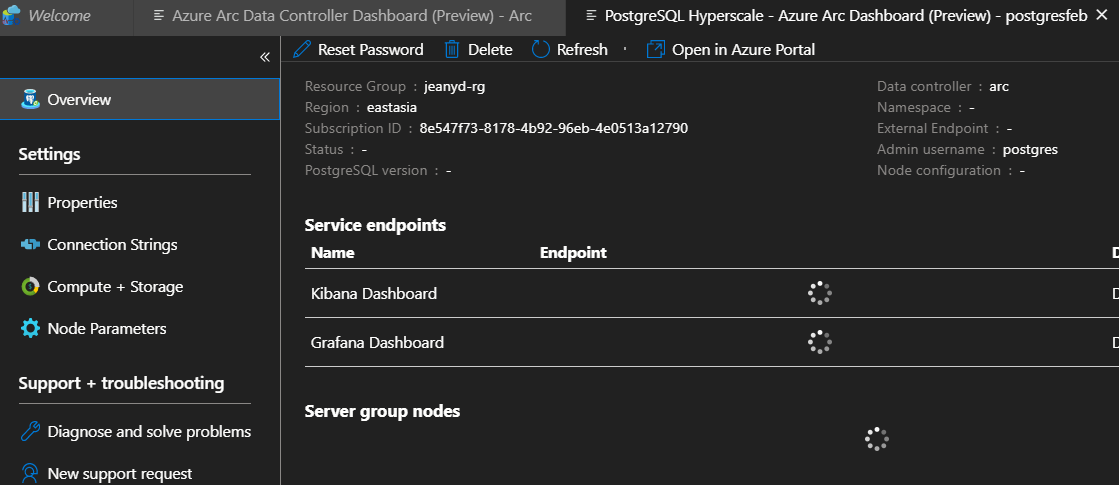The image size is (1119, 485).
Task: Switch to Azure Arc Data Controller Dashboard tab
Action: tap(350, 16)
